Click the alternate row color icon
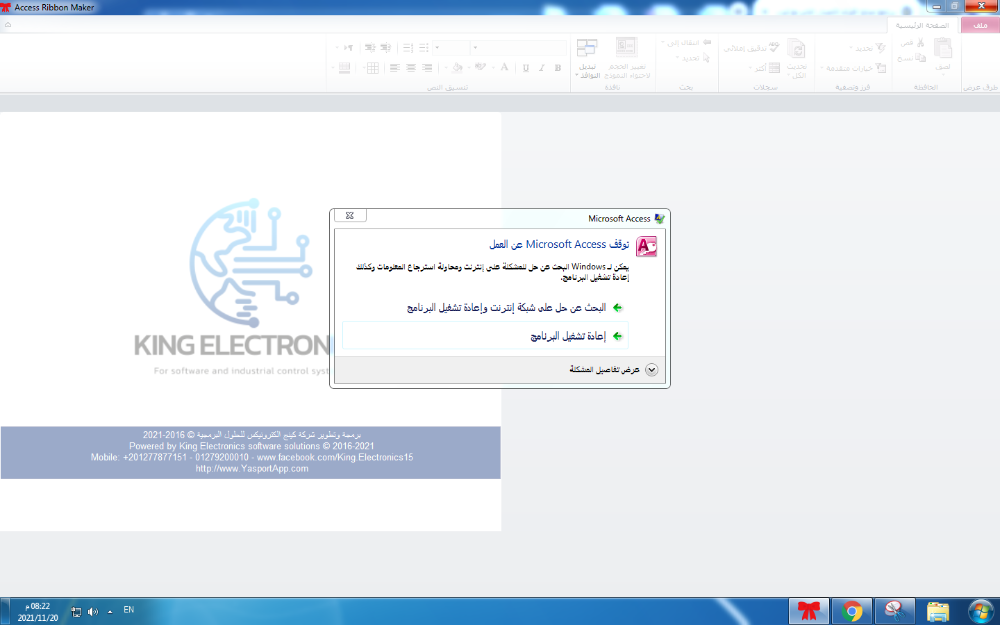Image resolution: width=1000 pixels, height=625 pixels. [344, 68]
